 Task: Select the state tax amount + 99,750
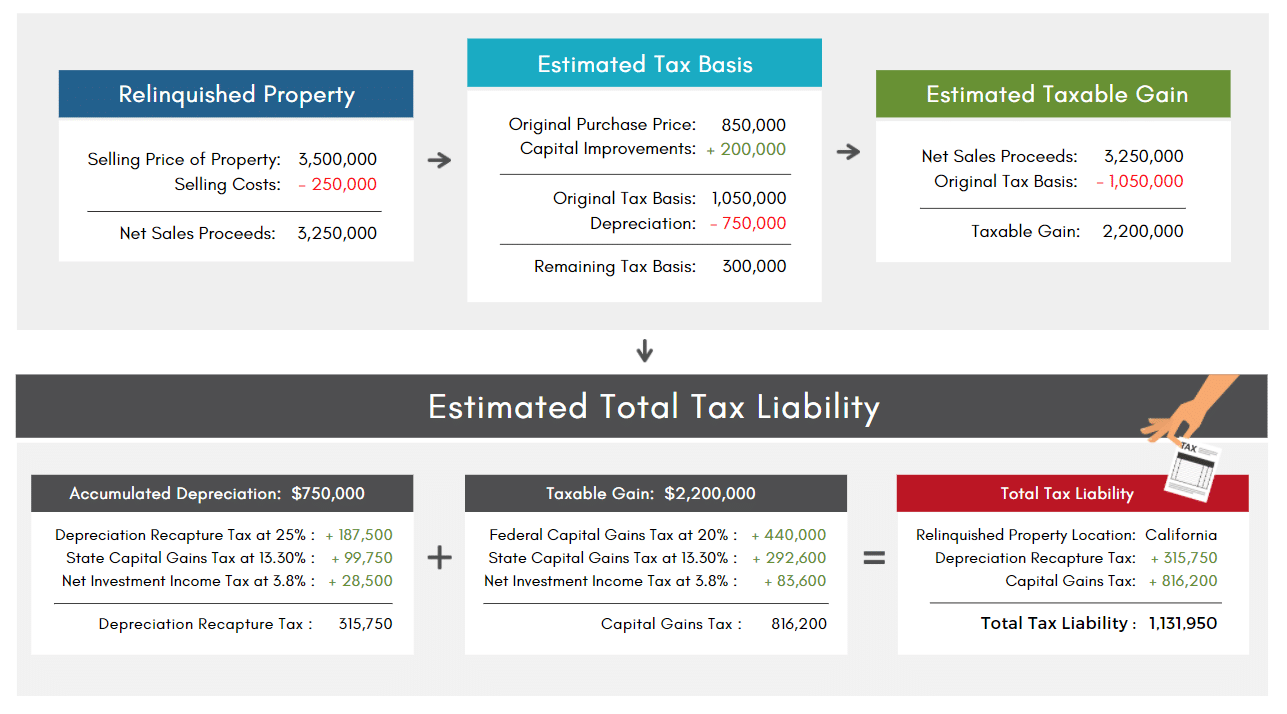click(363, 558)
